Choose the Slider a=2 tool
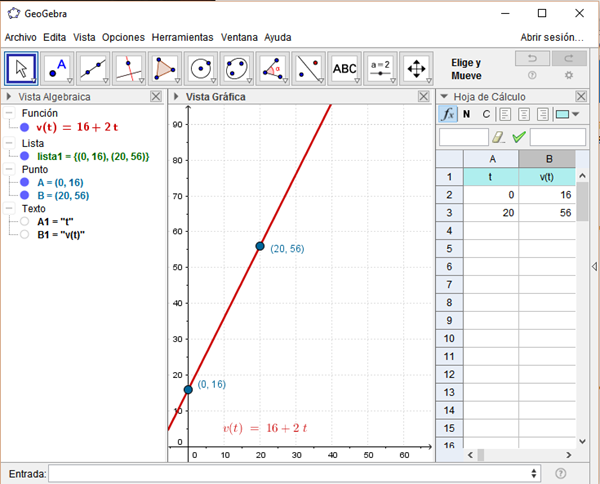Viewport: 600px width, 484px height. (x=380, y=67)
